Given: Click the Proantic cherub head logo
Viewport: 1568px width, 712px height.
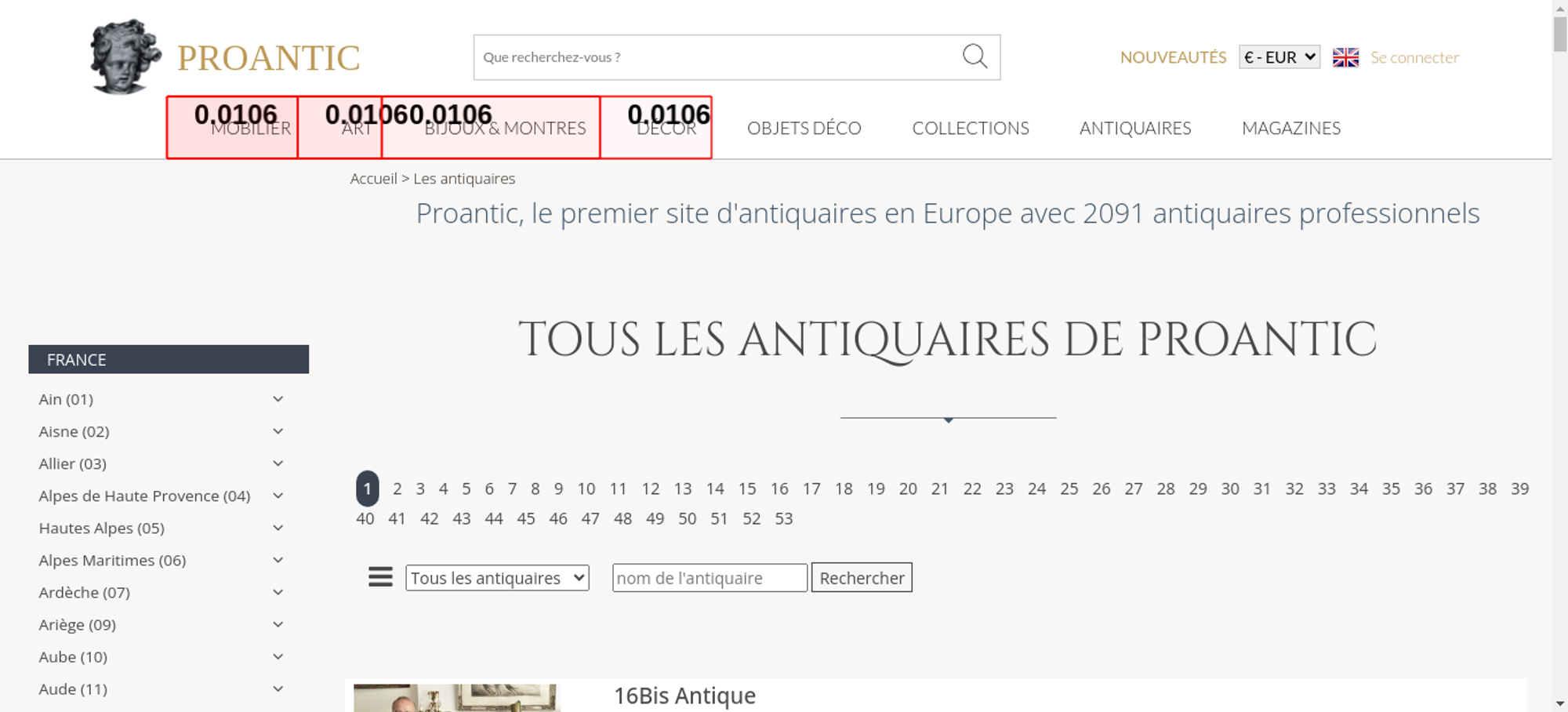Looking at the screenshot, I should pos(124,56).
